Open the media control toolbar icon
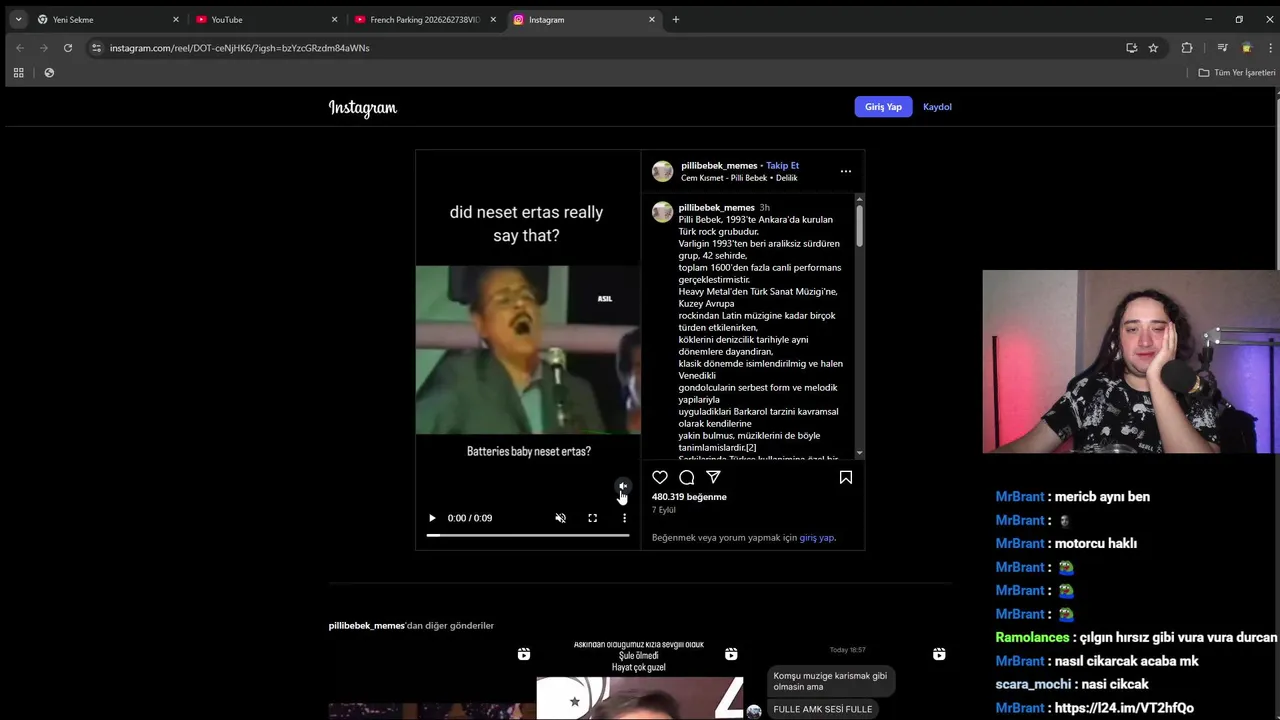This screenshot has width=1280, height=720. [x=1222, y=47]
